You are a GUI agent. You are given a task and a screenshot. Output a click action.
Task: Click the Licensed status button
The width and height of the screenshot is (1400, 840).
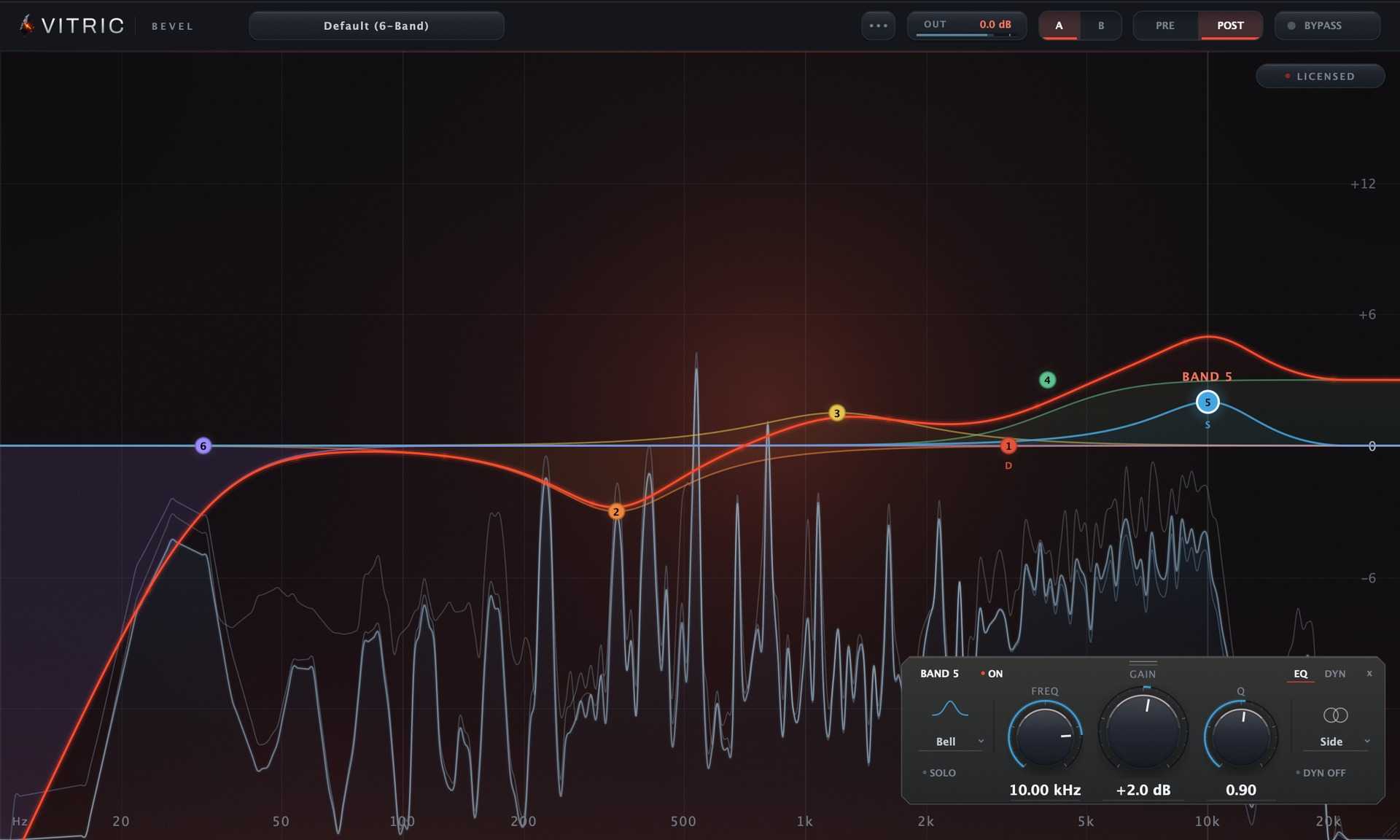pos(1320,76)
